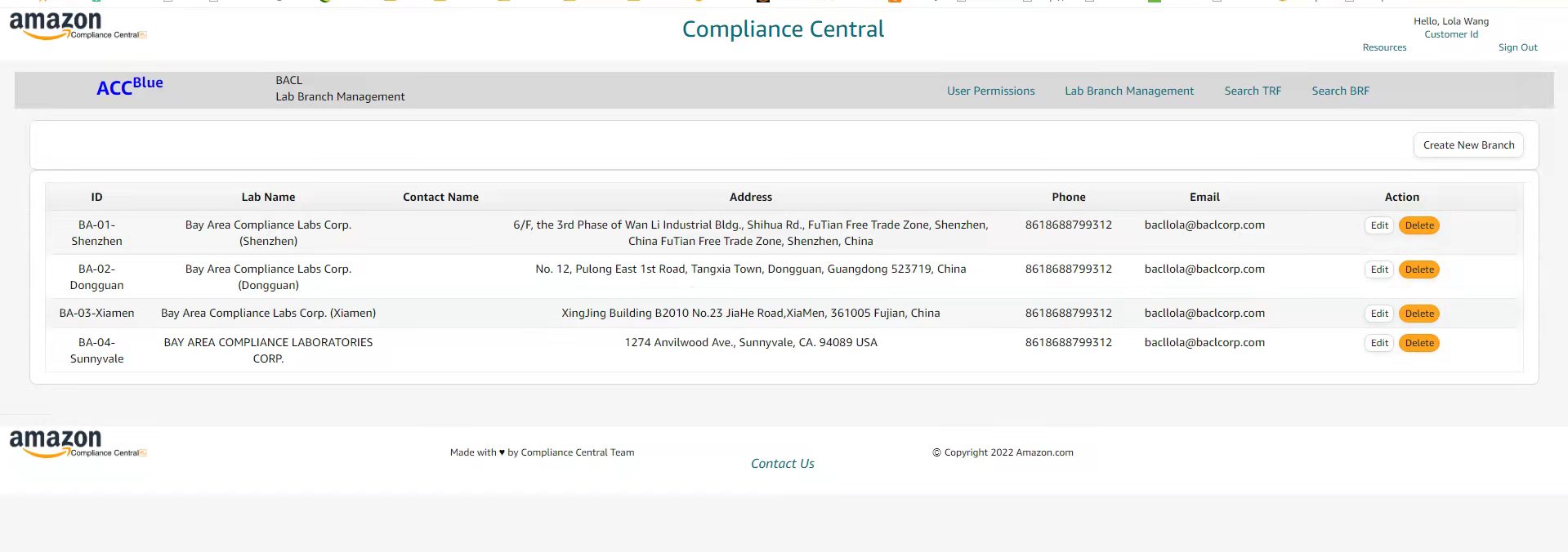Open the Contact Us footer link
Screen dimensions: 1568x552
pyautogui.click(x=782, y=464)
